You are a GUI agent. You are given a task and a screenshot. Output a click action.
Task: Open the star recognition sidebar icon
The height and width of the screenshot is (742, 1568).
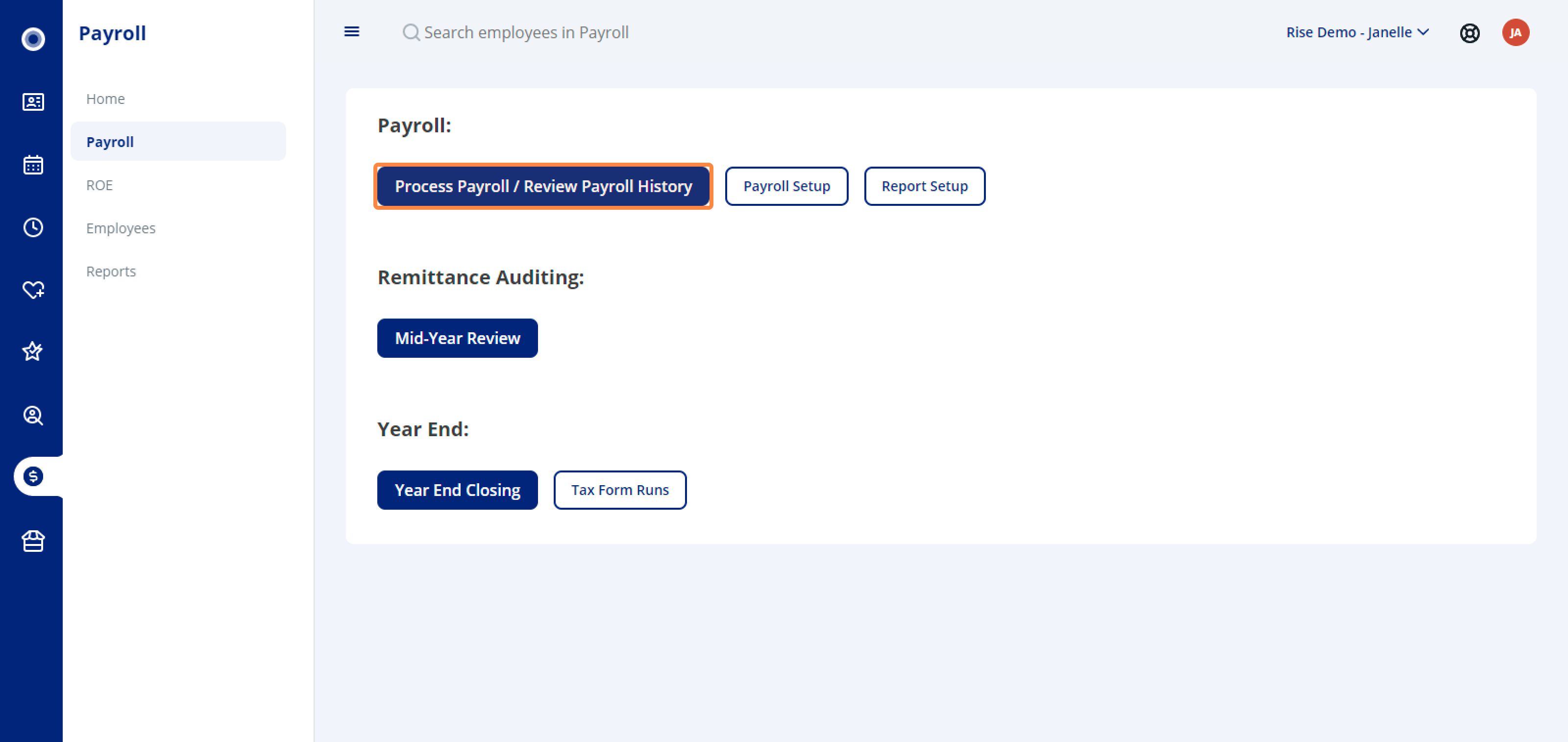point(33,351)
